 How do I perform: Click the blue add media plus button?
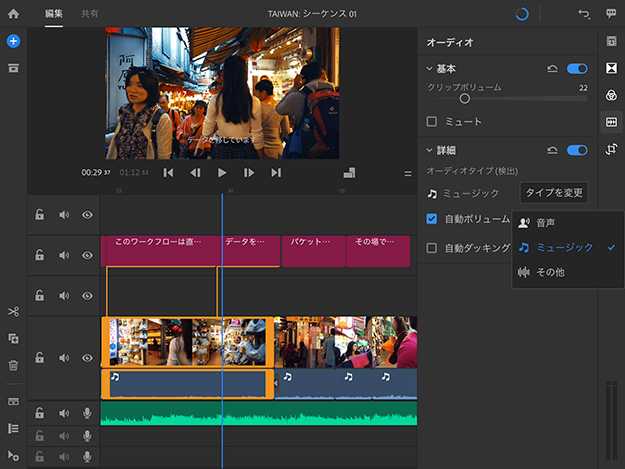13,41
